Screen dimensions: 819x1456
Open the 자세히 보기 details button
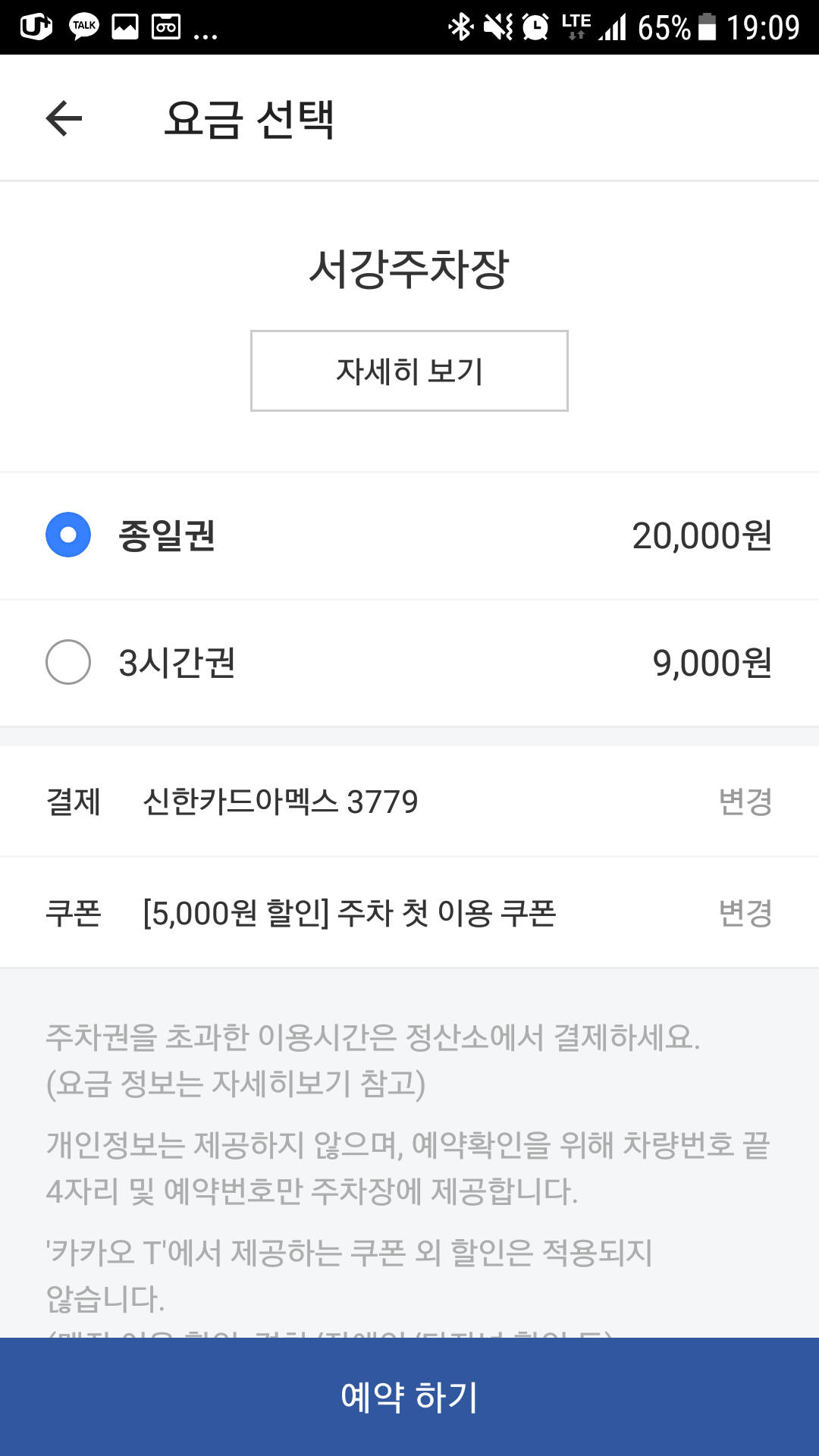coord(409,371)
